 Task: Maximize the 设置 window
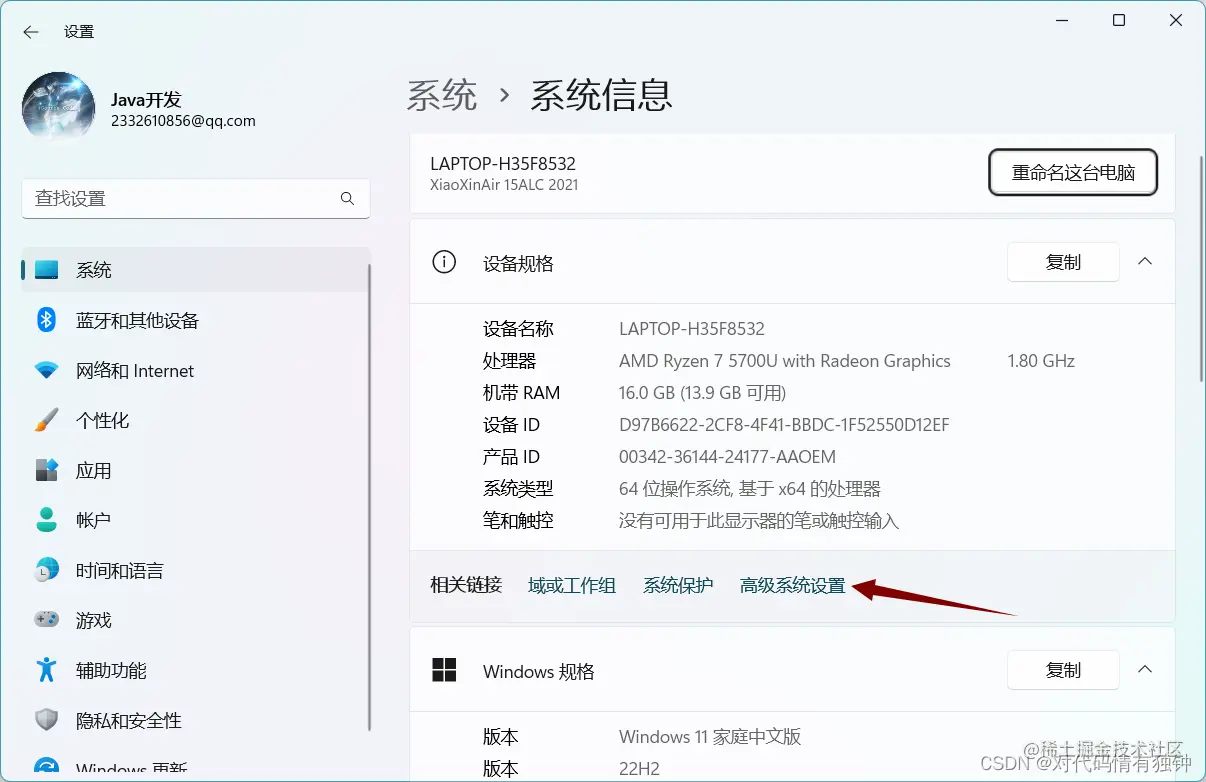pos(1119,20)
